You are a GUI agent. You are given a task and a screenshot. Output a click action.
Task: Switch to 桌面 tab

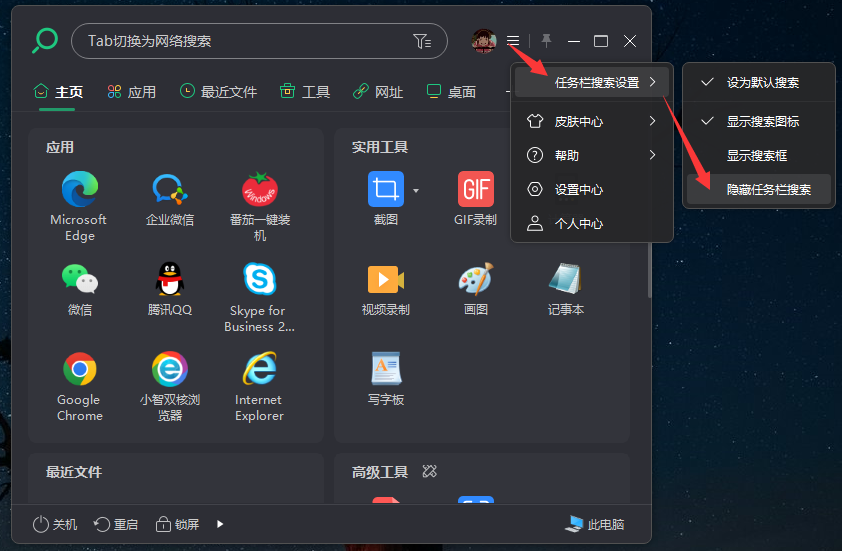(x=451, y=92)
